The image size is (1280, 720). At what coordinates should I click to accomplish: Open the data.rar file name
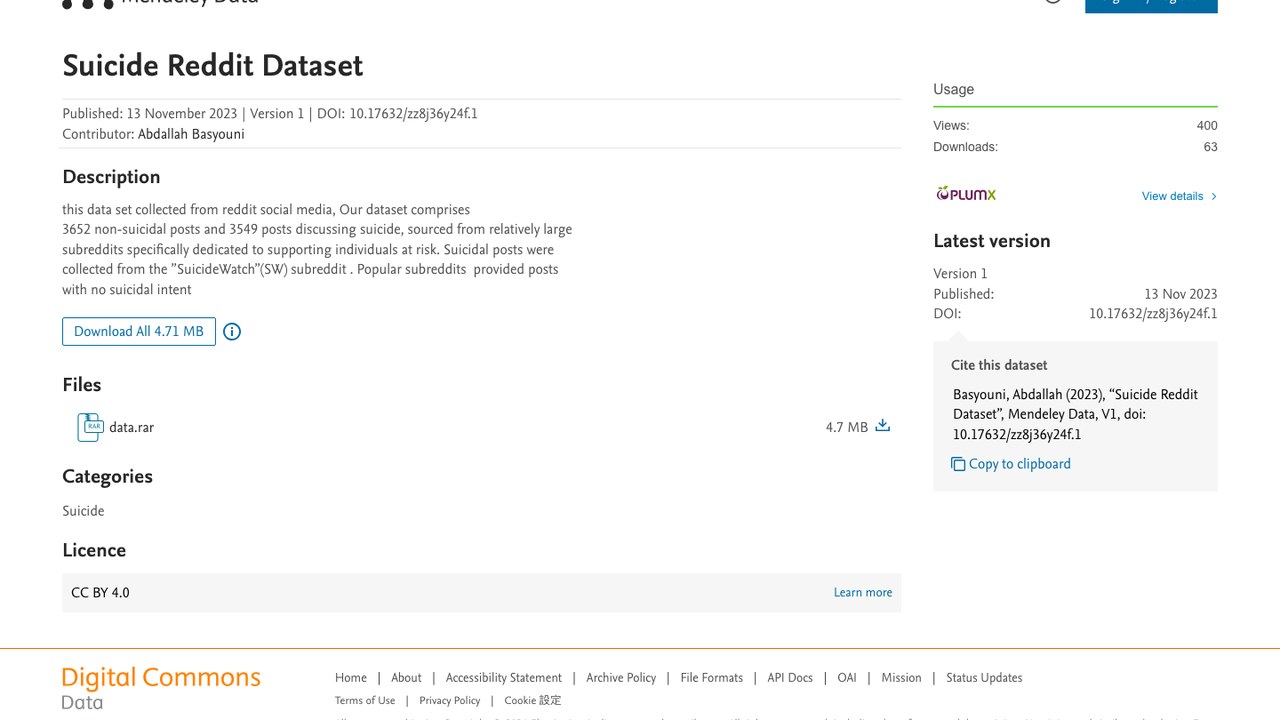(132, 427)
